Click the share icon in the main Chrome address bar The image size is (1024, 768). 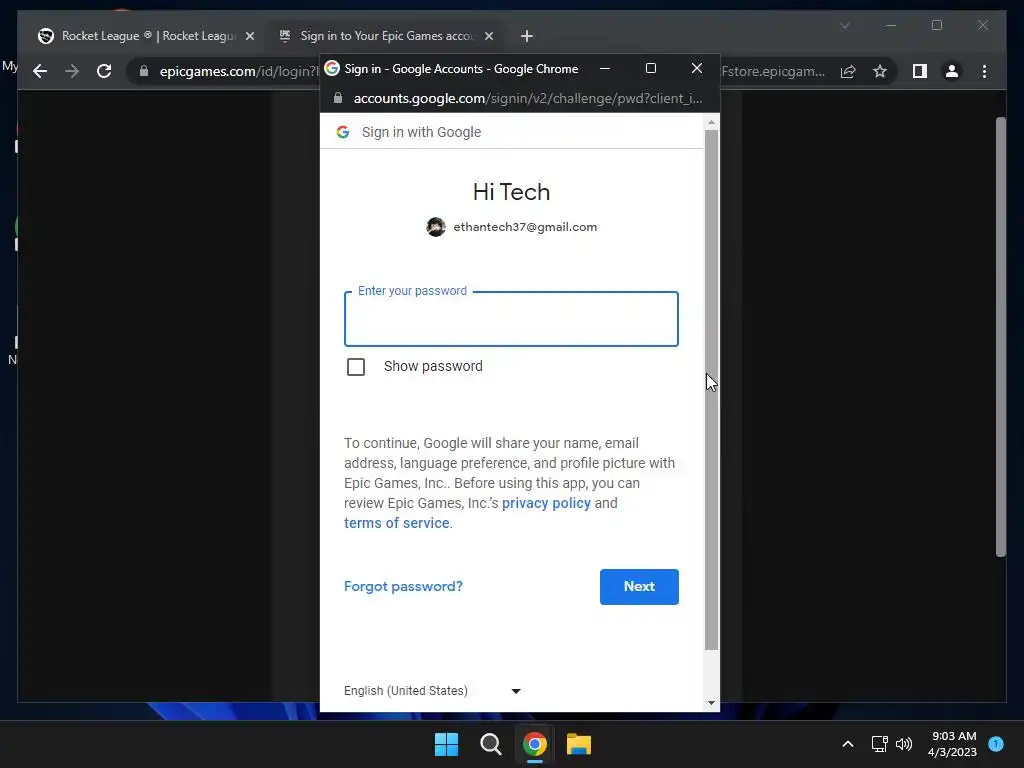pos(848,71)
